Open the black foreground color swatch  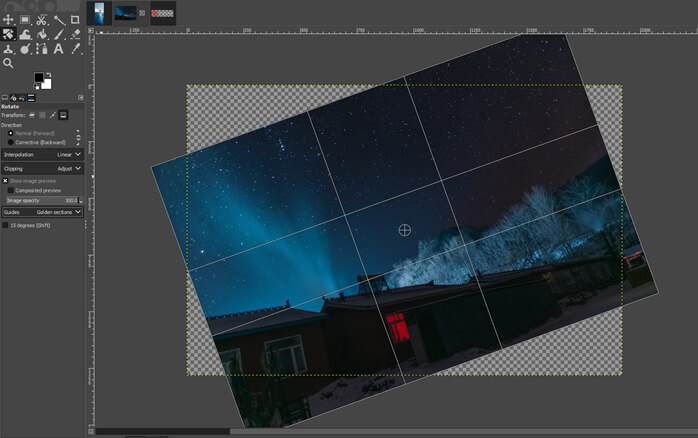[x=39, y=77]
